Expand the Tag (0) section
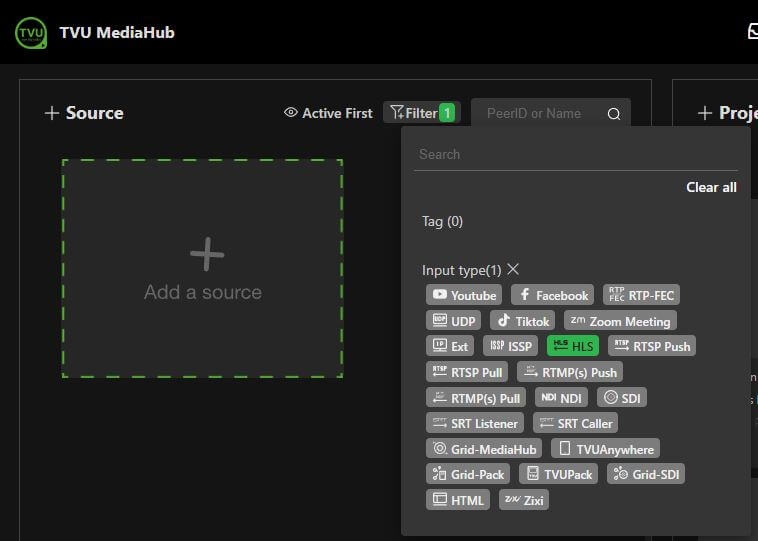Image resolution: width=758 pixels, height=541 pixels. coord(442,221)
